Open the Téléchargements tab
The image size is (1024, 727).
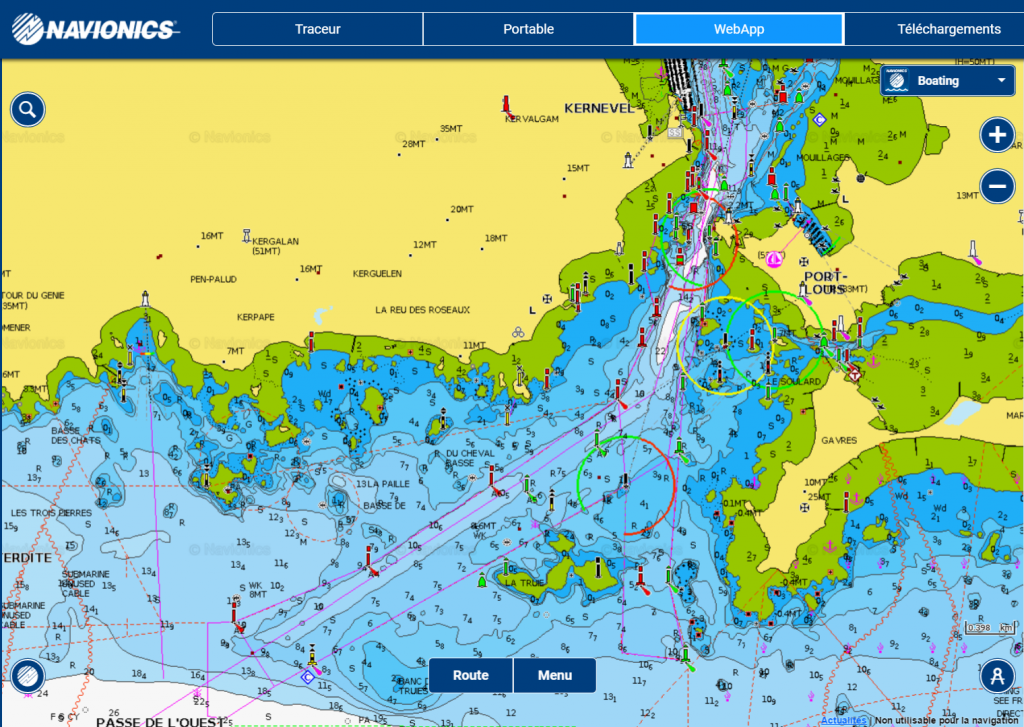pos(948,29)
